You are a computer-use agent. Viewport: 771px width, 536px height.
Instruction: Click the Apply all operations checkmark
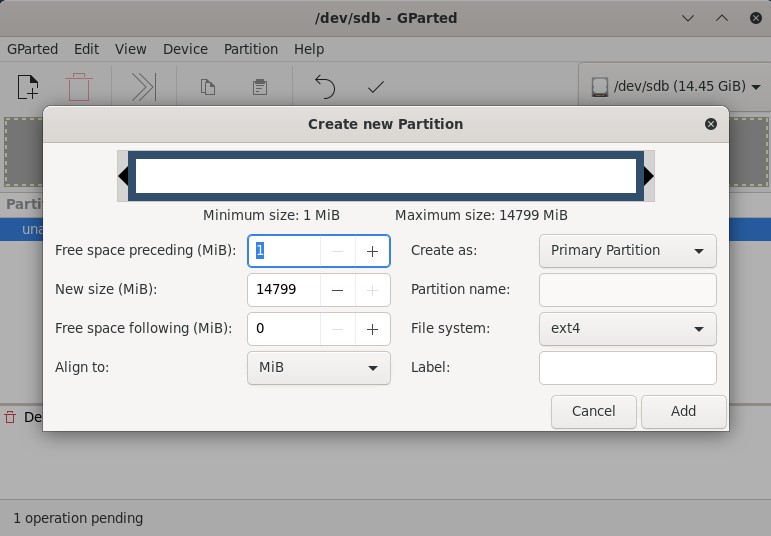[376, 87]
